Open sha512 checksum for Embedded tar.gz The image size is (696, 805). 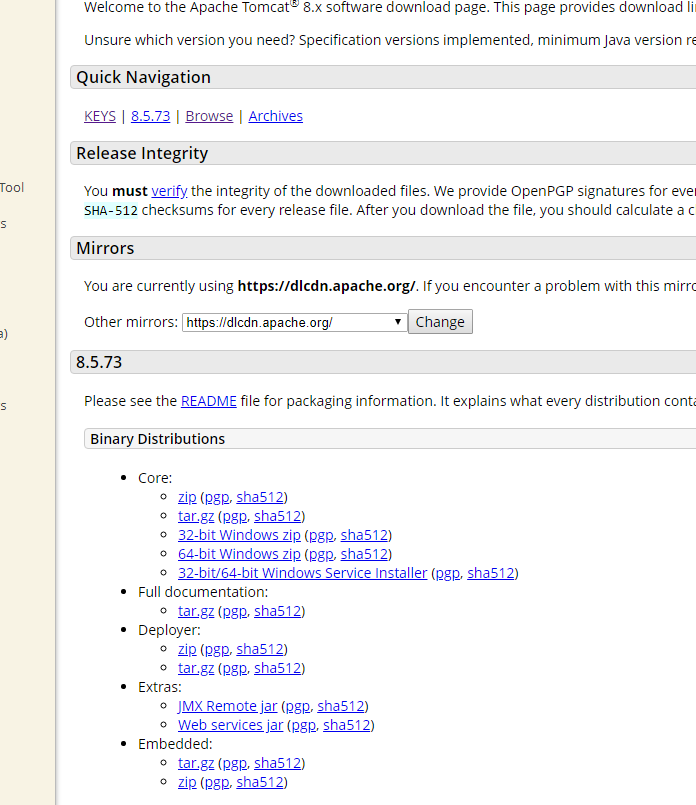(x=278, y=763)
